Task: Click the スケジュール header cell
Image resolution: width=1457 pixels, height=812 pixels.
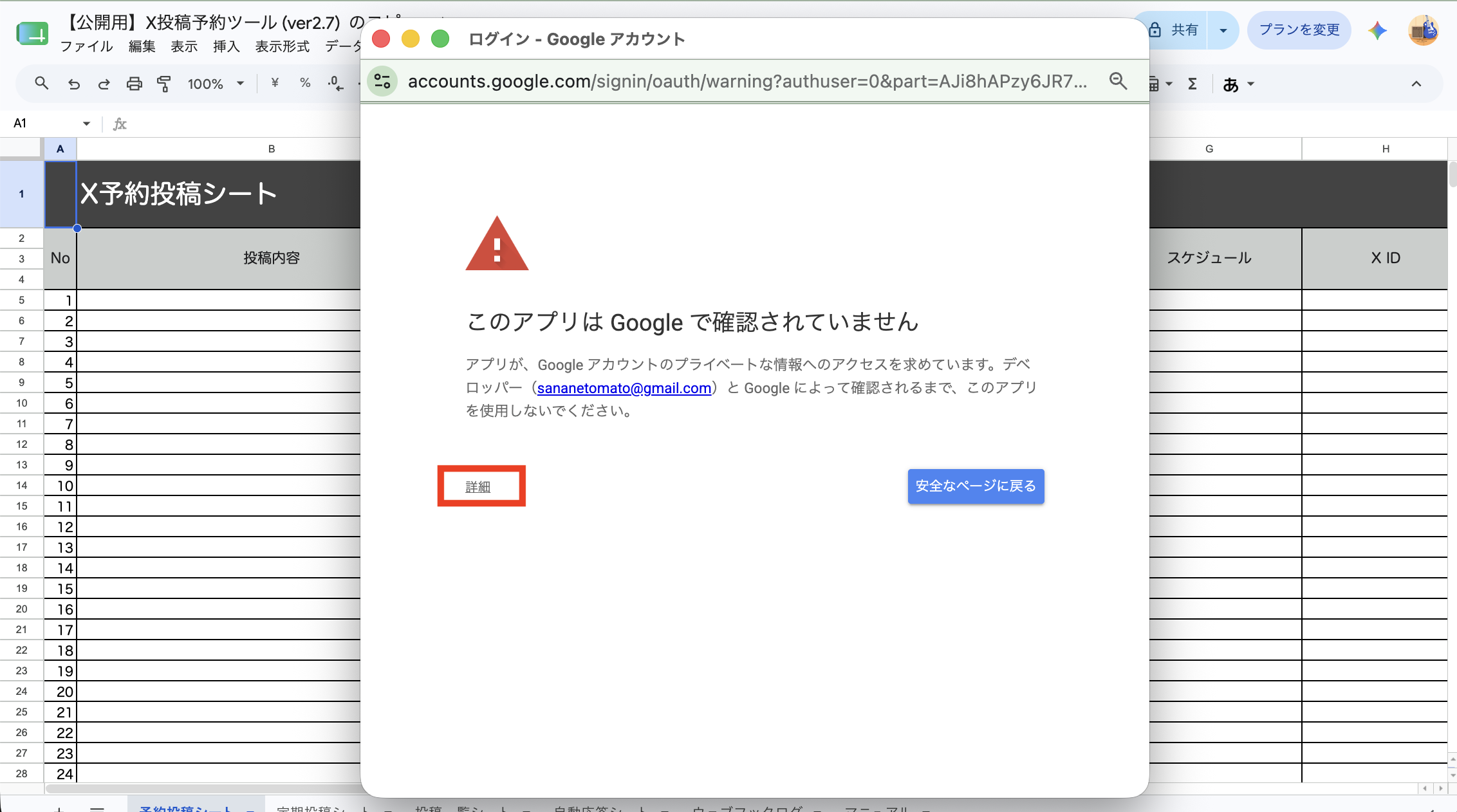Action: coord(1209,258)
